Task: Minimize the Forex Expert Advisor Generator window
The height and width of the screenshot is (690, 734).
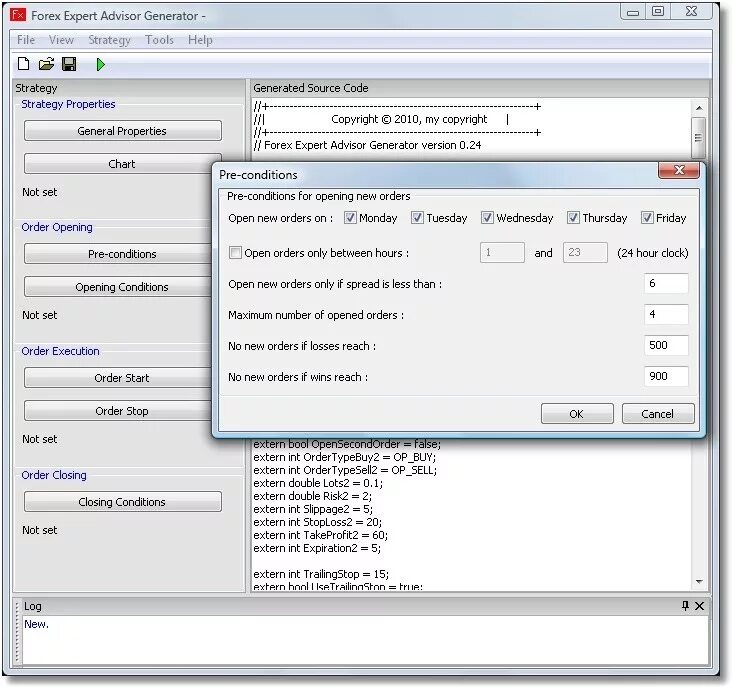Action: [633, 11]
